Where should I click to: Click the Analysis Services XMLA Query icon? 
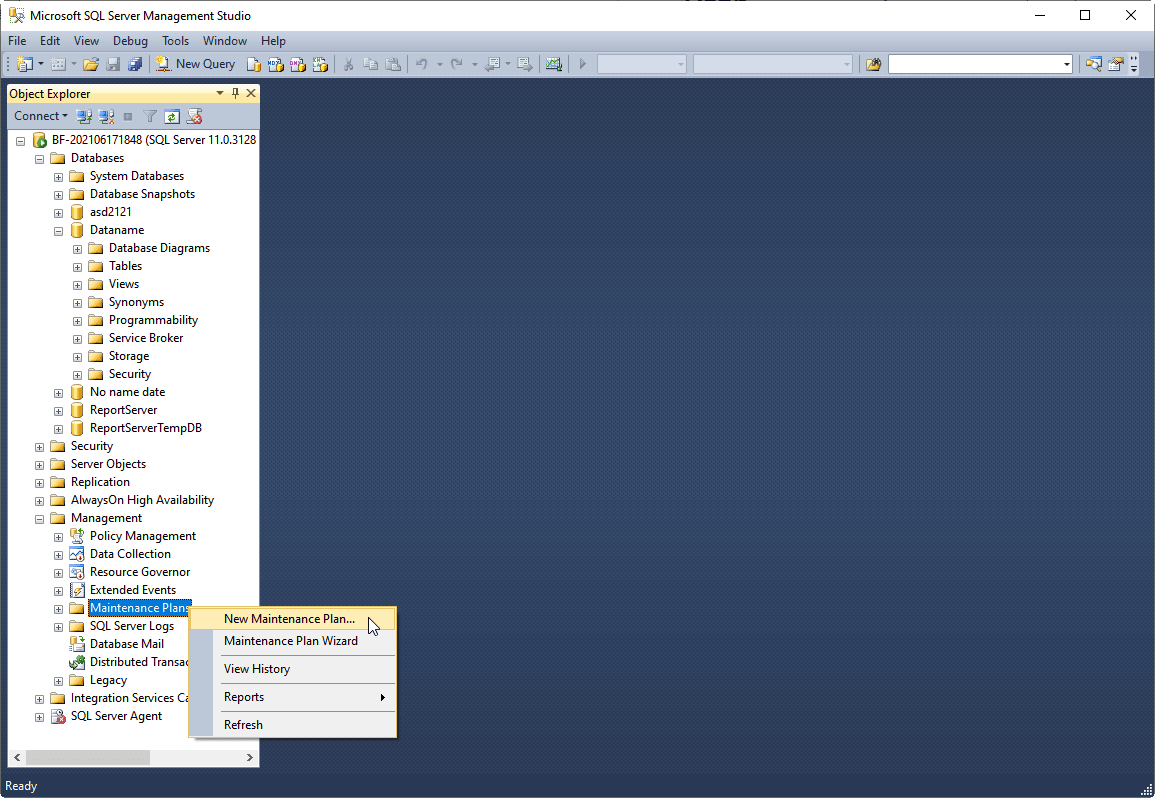(x=320, y=64)
